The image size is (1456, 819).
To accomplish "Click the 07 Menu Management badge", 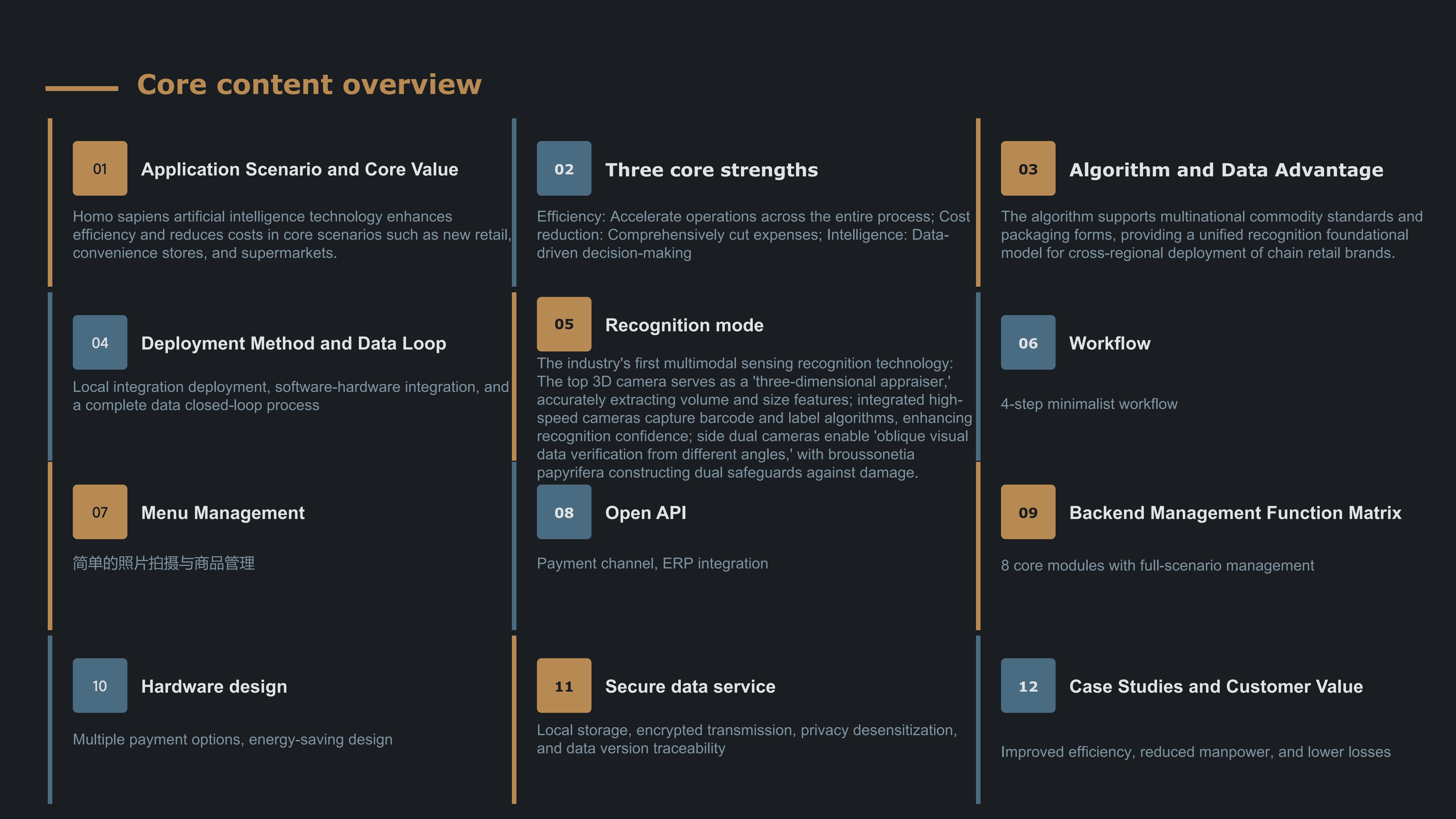I will click(100, 512).
